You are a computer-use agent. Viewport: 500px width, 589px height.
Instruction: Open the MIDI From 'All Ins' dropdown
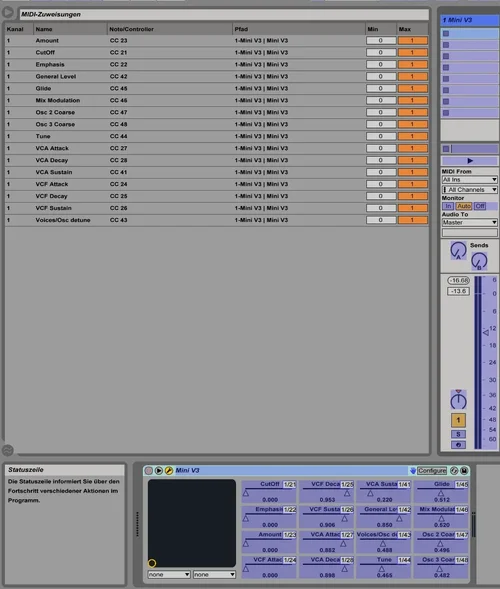pyautogui.click(x=470, y=180)
